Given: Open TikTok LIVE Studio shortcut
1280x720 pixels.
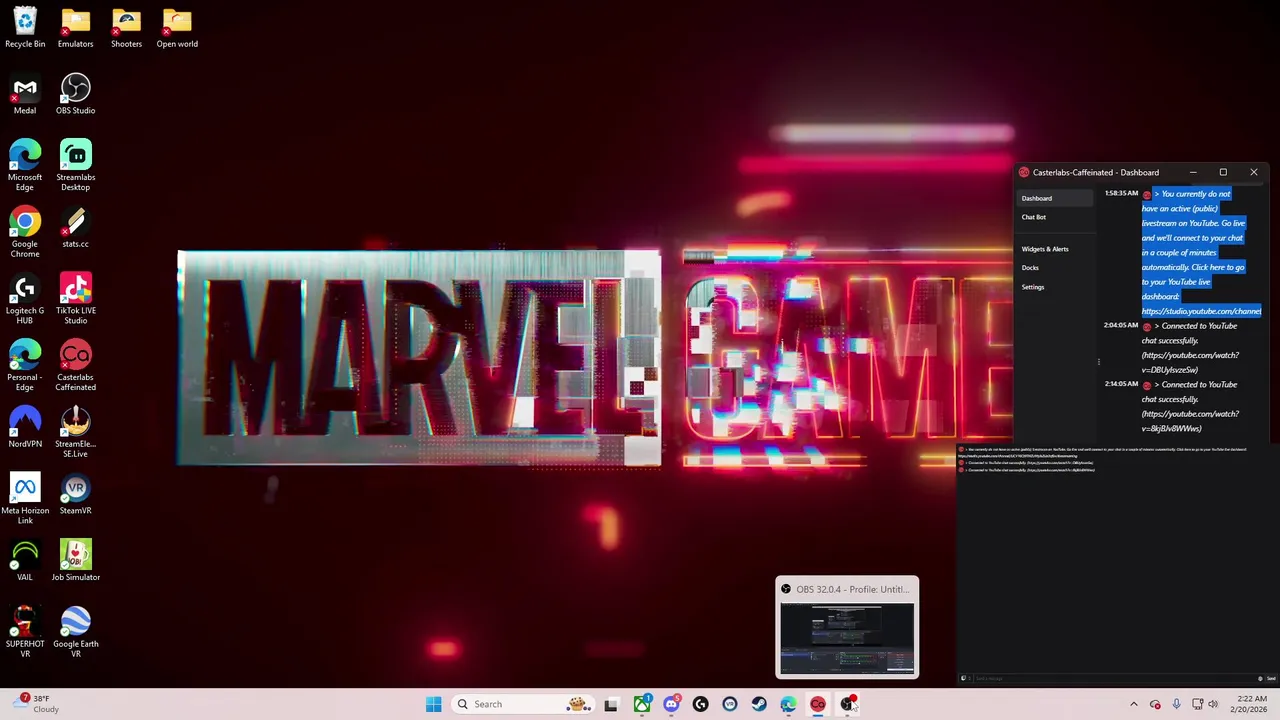Looking at the screenshot, I should point(75,300).
